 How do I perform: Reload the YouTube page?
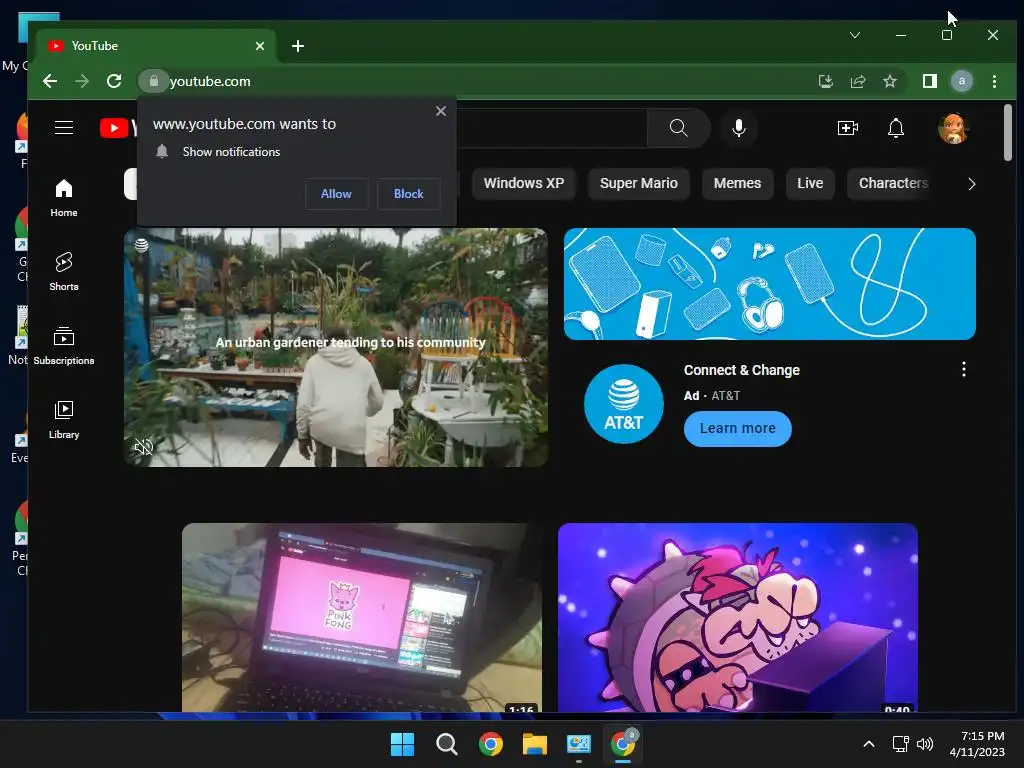(114, 81)
